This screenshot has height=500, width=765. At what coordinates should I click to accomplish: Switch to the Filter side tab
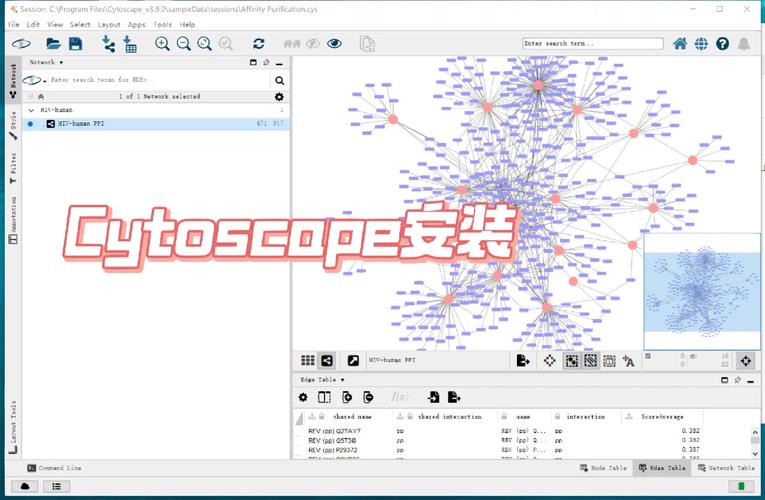[x=13, y=168]
